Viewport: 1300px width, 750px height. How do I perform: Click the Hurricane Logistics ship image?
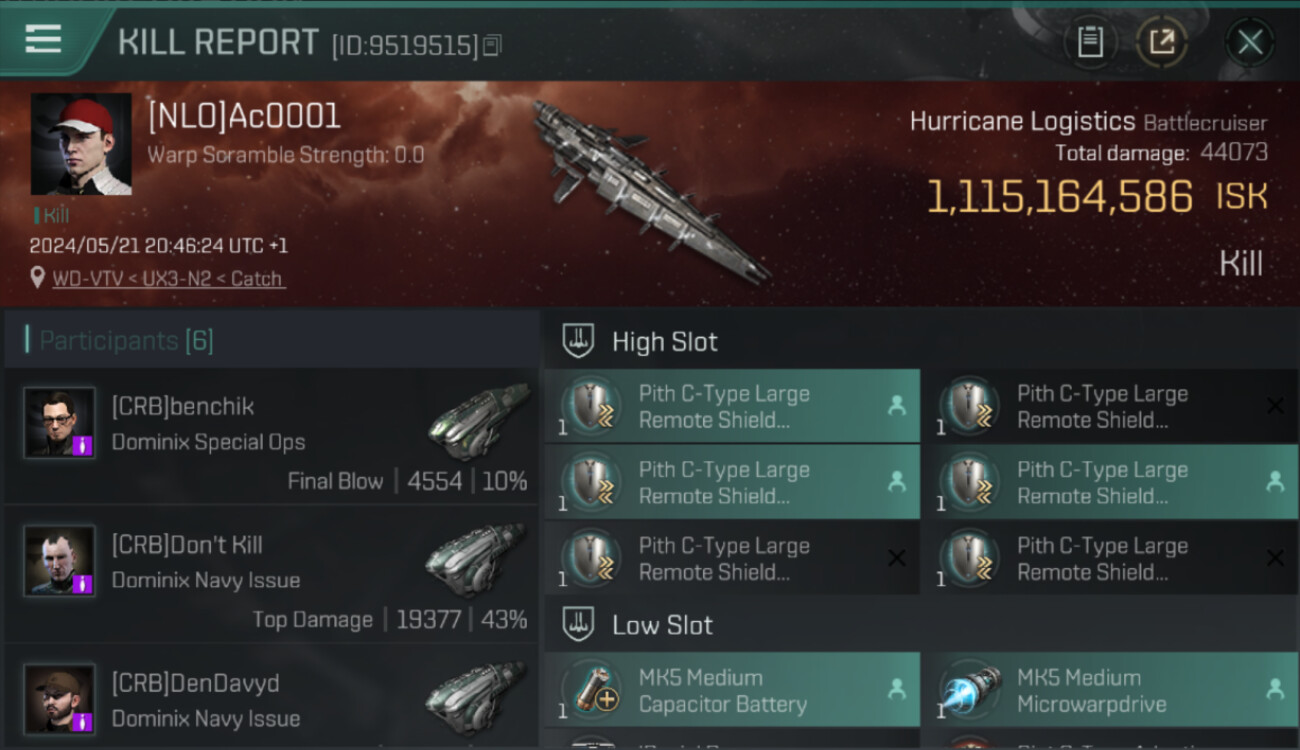pyautogui.click(x=650, y=190)
